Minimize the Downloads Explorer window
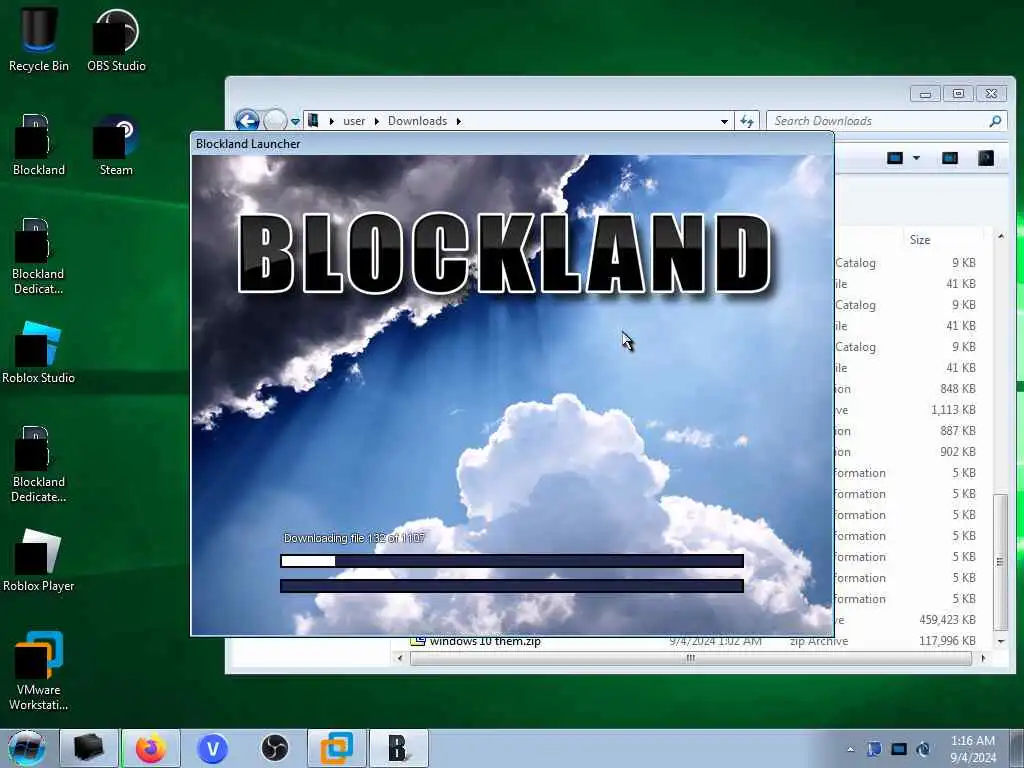 click(x=925, y=94)
